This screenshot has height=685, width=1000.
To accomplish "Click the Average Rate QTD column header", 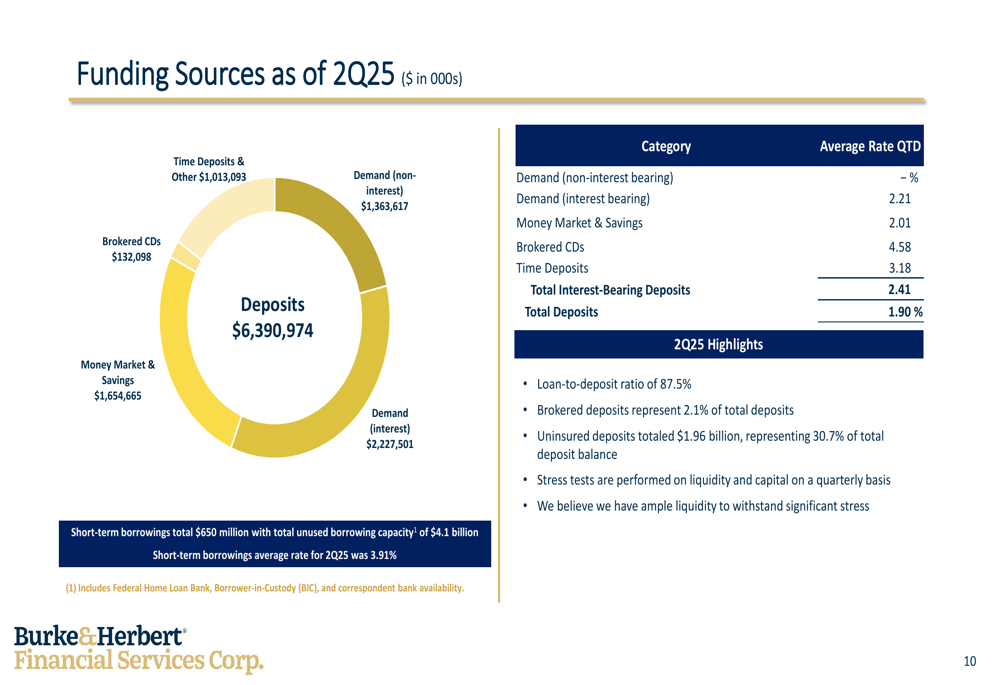I will [870, 146].
